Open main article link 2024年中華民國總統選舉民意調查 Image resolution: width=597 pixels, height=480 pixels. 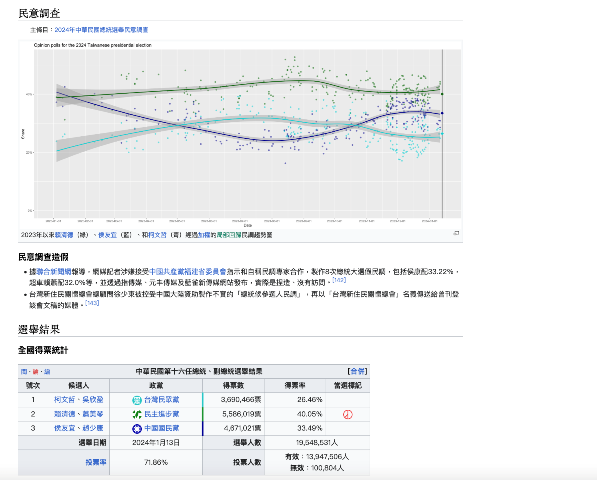(101, 30)
